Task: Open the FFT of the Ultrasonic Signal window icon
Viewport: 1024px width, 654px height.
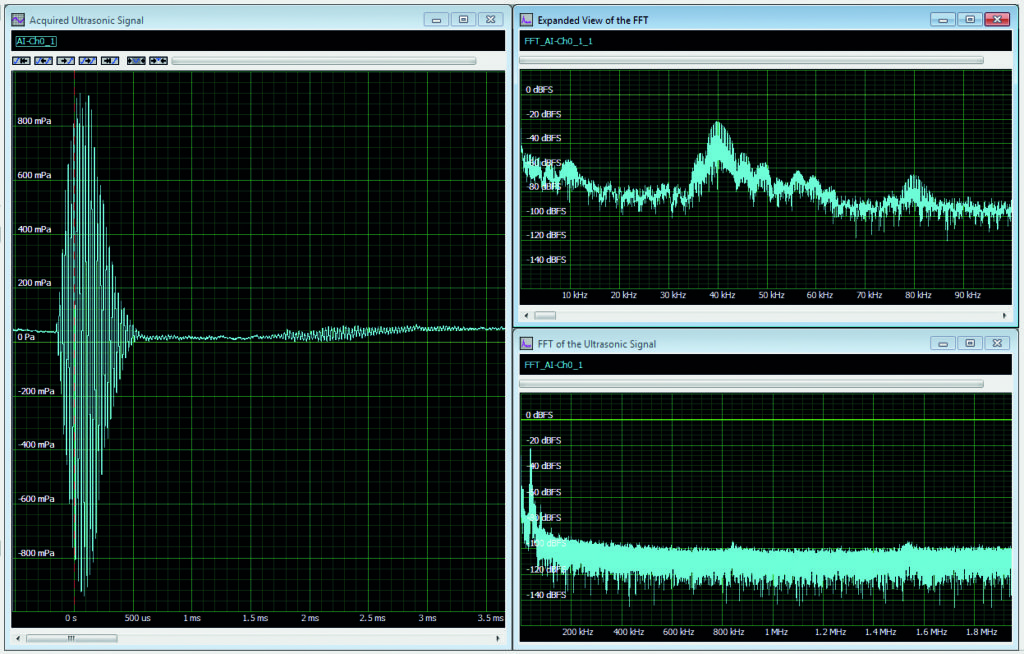Action: point(526,342)
